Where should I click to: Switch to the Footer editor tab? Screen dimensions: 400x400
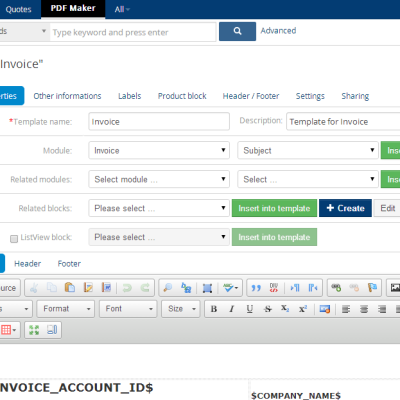click(69, 264)
